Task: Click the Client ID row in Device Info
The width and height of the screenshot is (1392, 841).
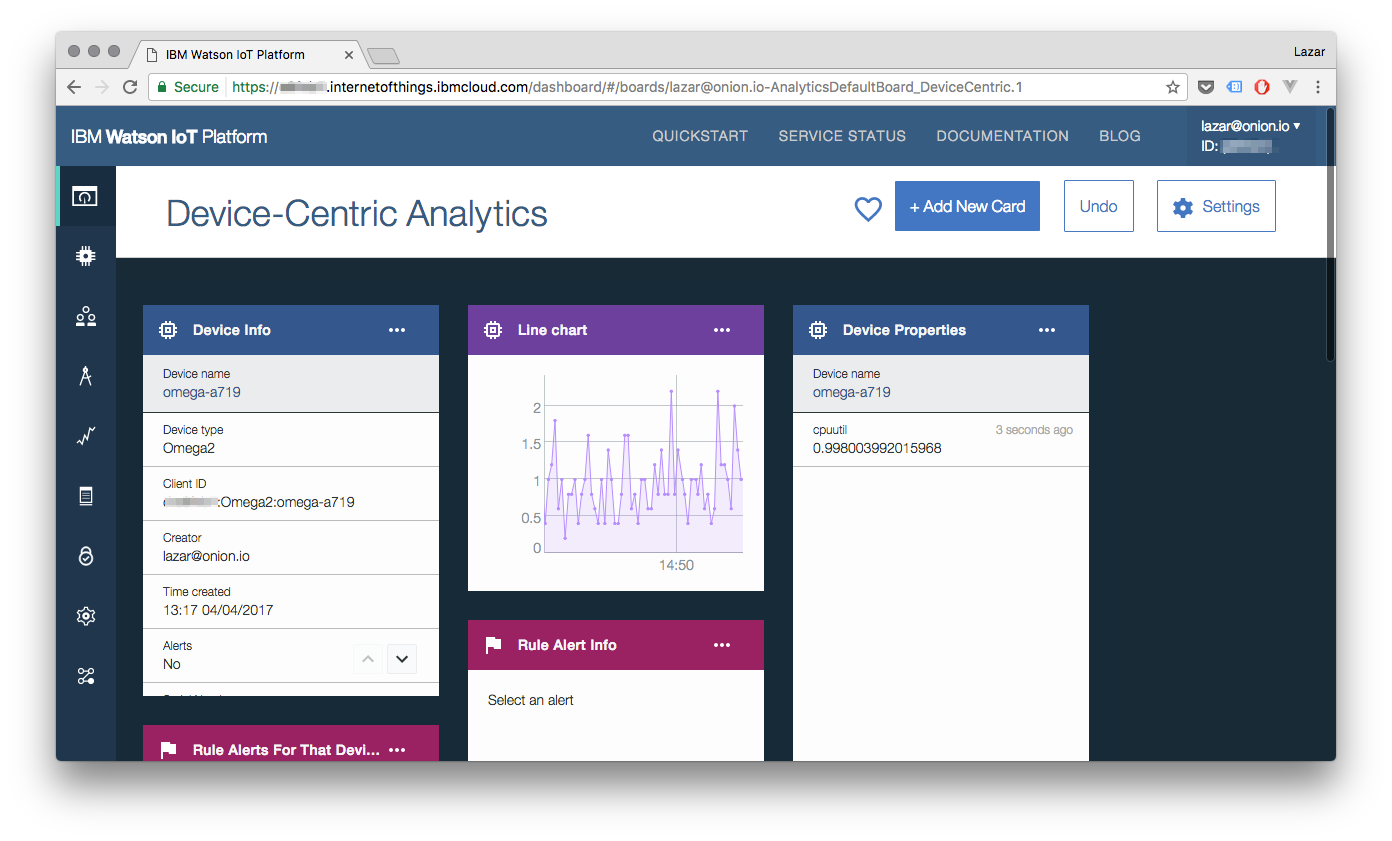Action: coord(291,493)
